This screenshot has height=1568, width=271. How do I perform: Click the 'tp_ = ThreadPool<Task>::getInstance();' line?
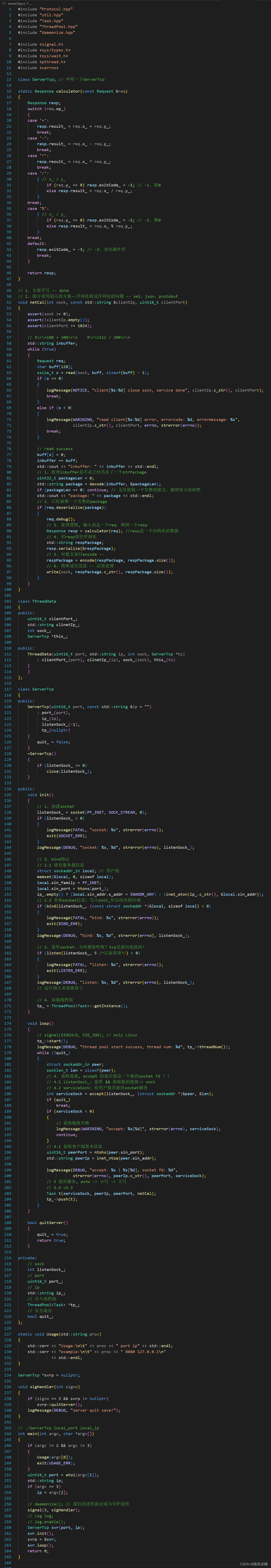tap(82, 1006)
